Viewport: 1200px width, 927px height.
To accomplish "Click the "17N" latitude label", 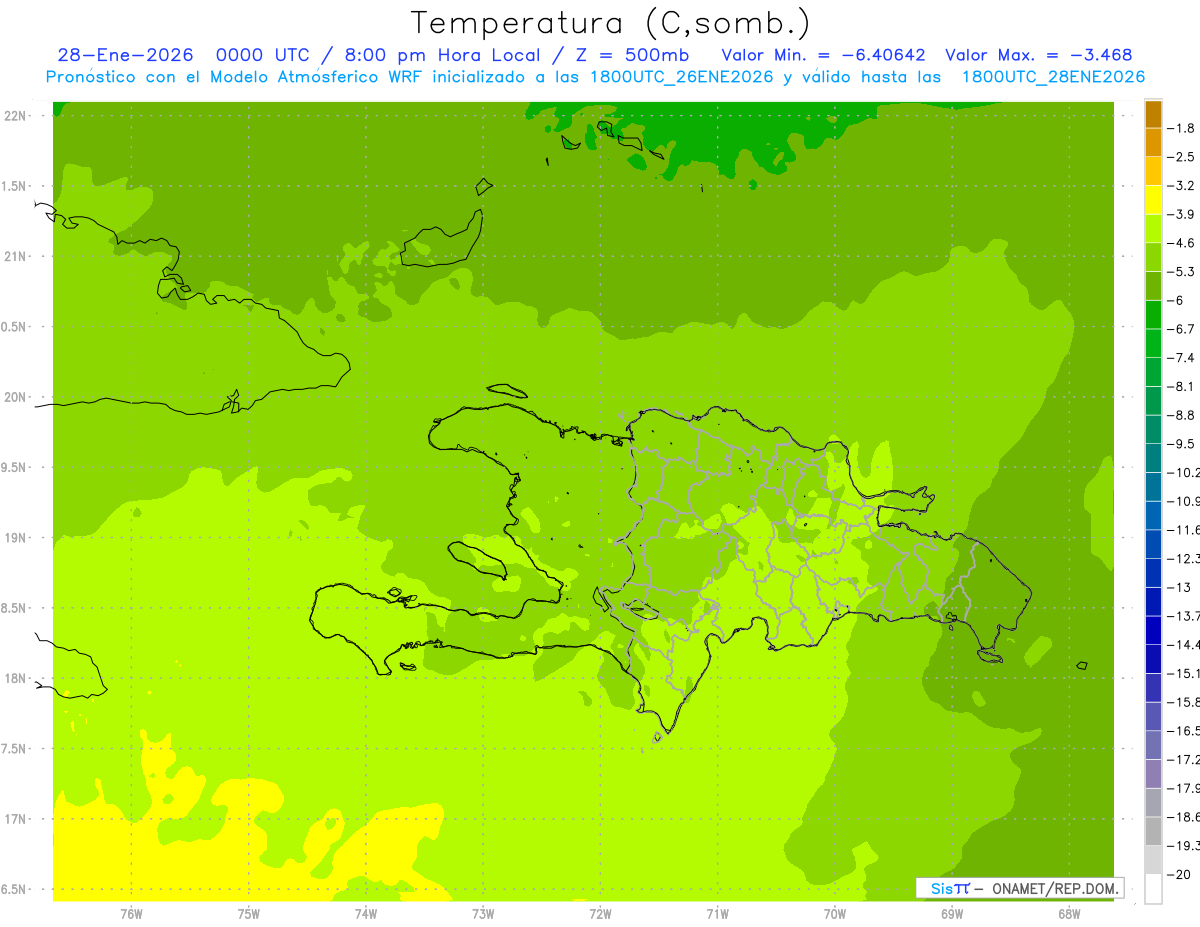I will click(x=17, y=819).
